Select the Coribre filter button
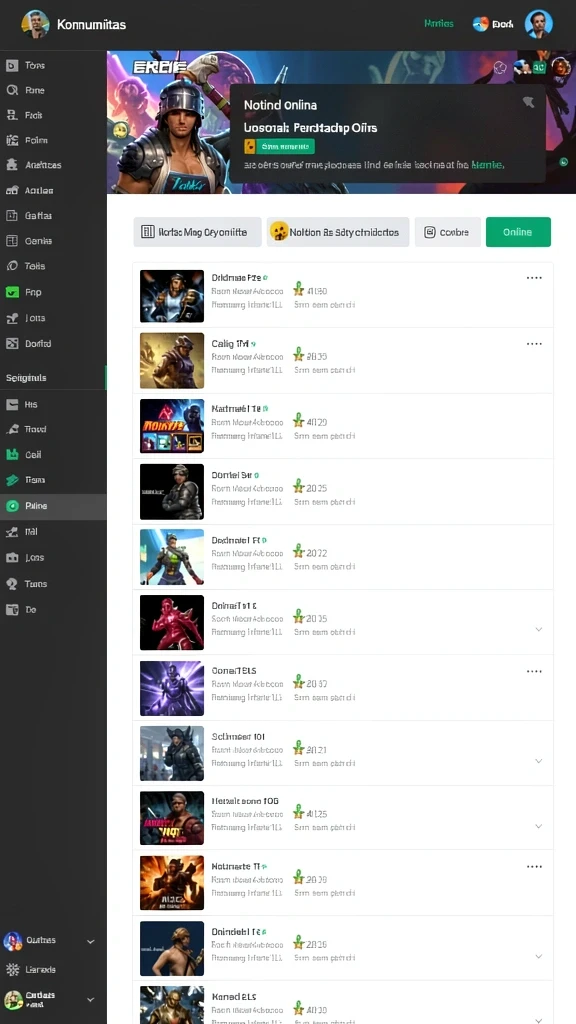The image size is (576, 1024). coord(447,232)
